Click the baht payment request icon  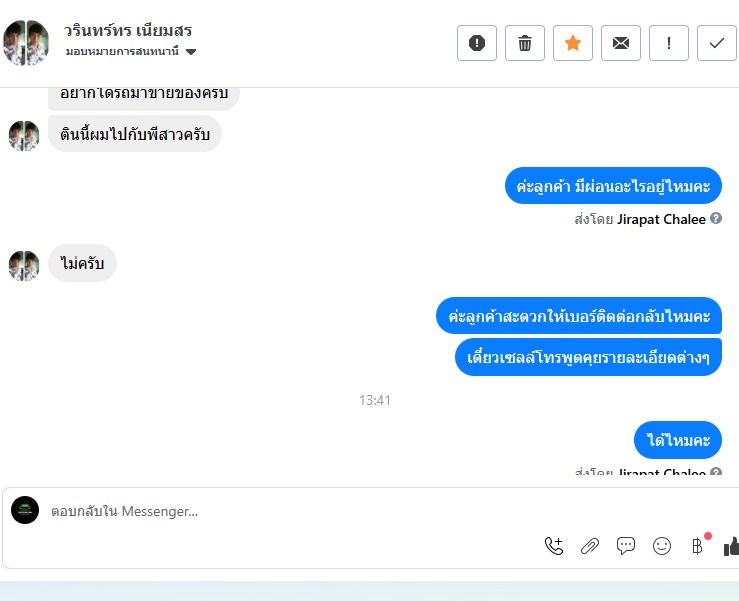[698, 546]
